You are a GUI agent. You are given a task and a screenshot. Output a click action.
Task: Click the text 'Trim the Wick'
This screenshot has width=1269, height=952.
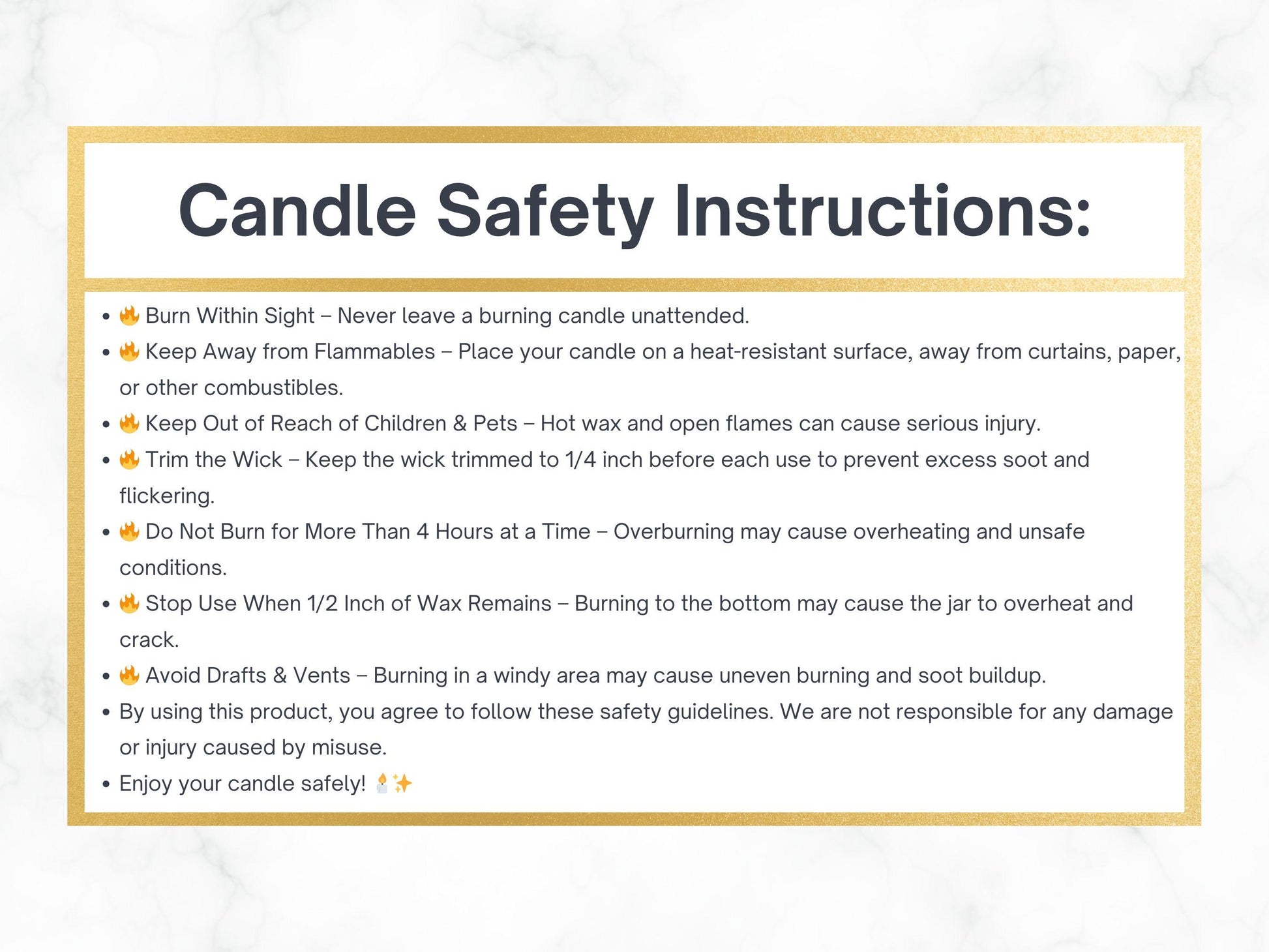(x=214, y=460)
